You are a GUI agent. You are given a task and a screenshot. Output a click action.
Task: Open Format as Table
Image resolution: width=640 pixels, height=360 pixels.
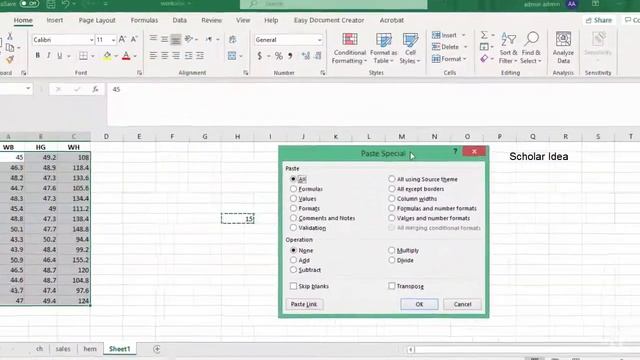(383, 48)
